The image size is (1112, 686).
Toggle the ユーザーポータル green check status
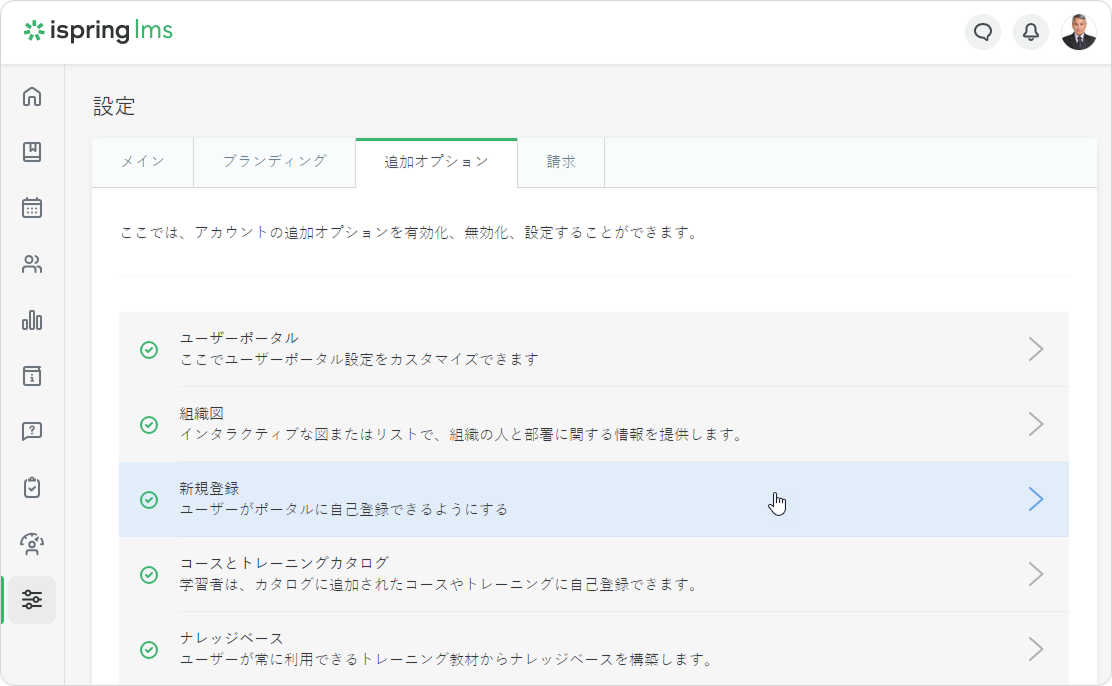coord(149,350)
